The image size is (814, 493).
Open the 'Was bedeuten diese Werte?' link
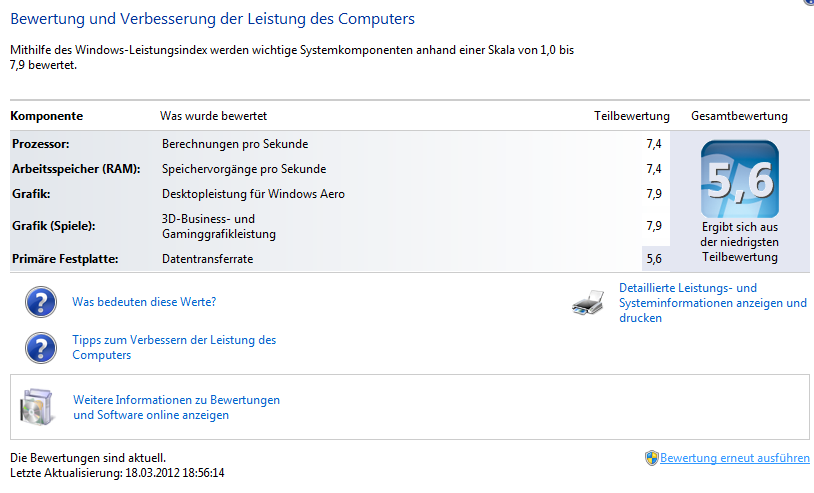click(144, 302)
